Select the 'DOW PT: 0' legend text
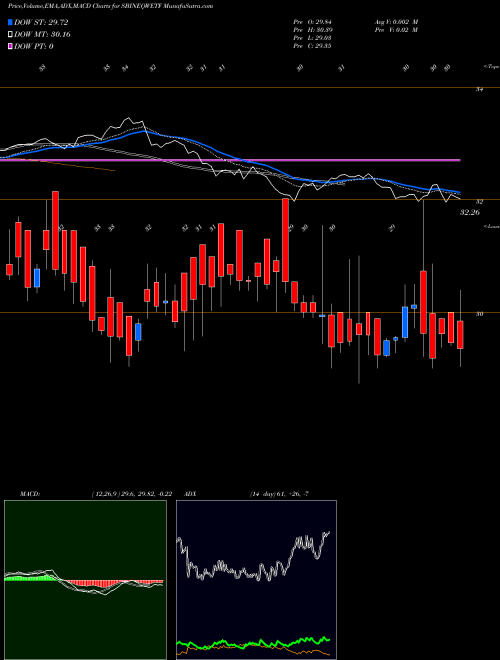 (x=34, y=46)
